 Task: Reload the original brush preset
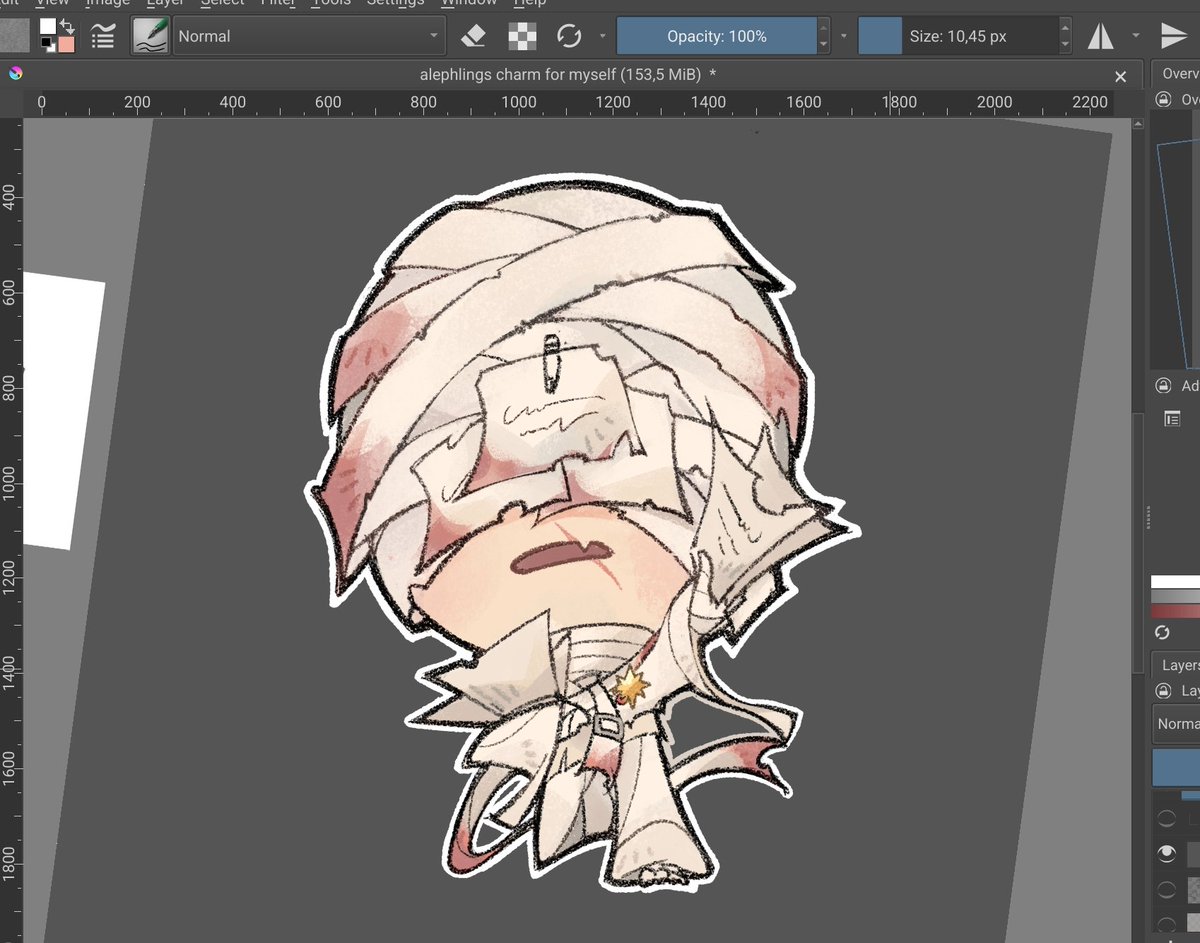569,36
